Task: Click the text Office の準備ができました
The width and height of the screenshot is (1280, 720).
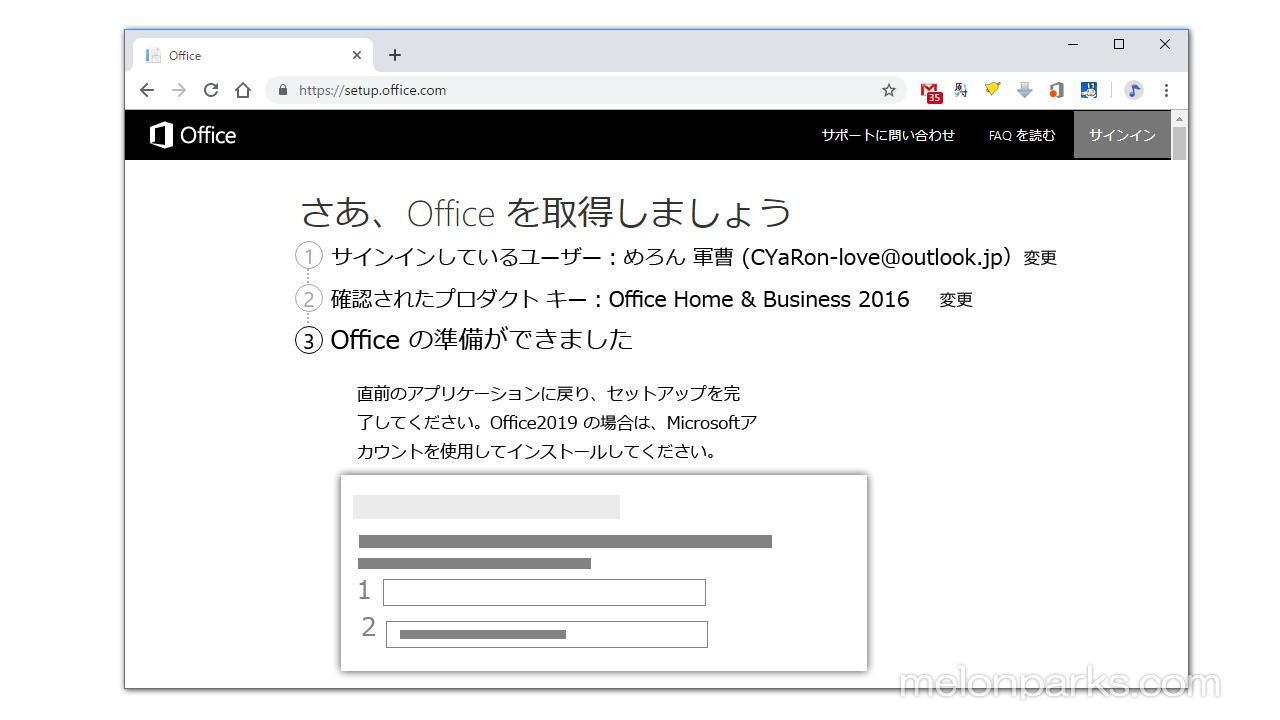Action: point(482,340)
